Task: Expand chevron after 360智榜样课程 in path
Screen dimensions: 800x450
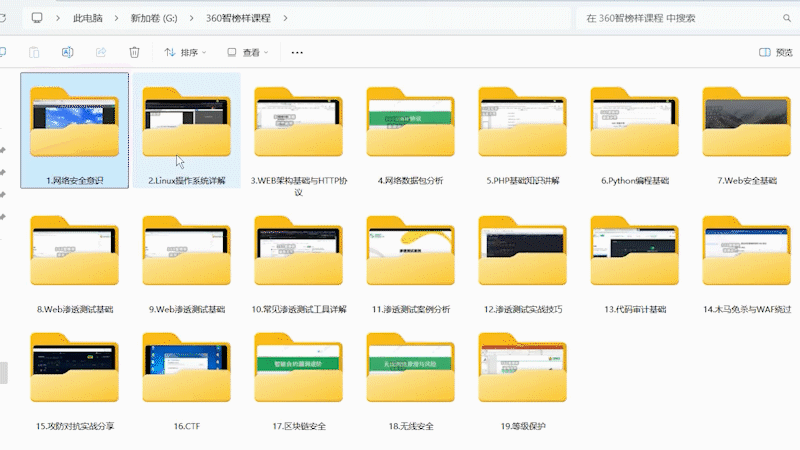Action: coord(285,18)
